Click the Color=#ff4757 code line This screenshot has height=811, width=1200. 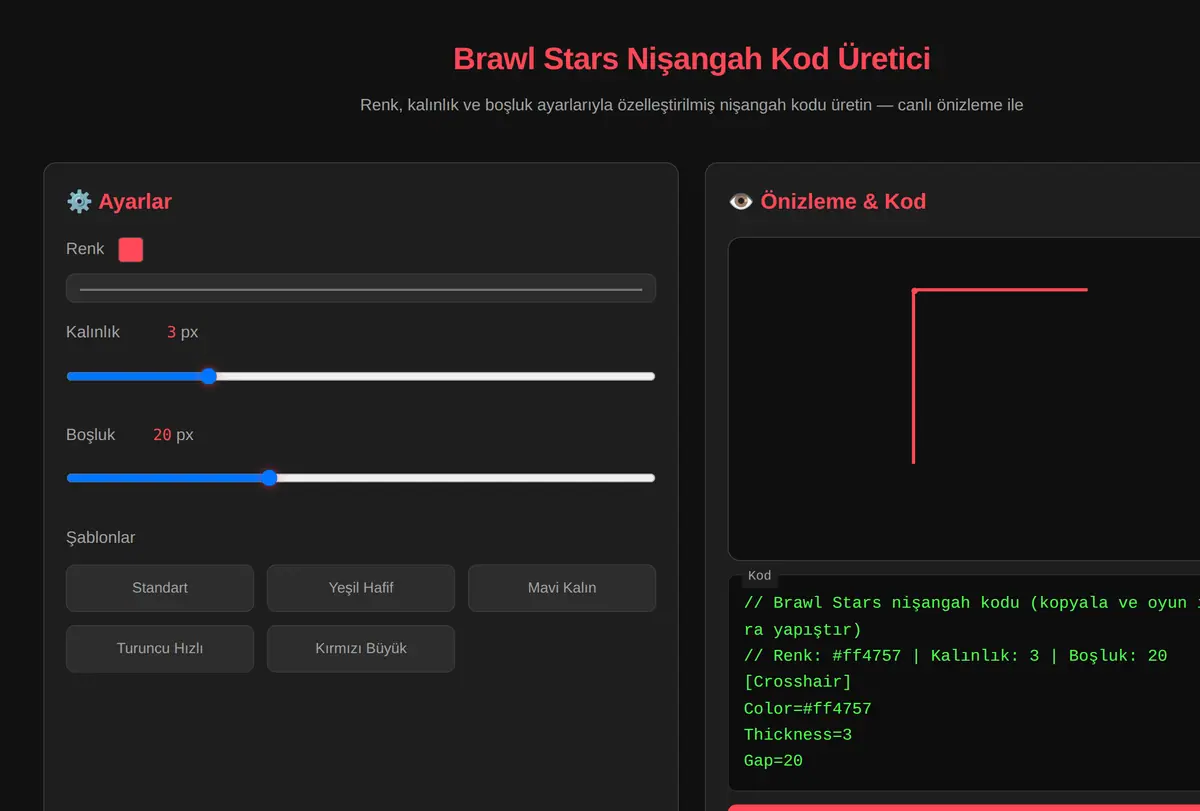click(808, 709)
